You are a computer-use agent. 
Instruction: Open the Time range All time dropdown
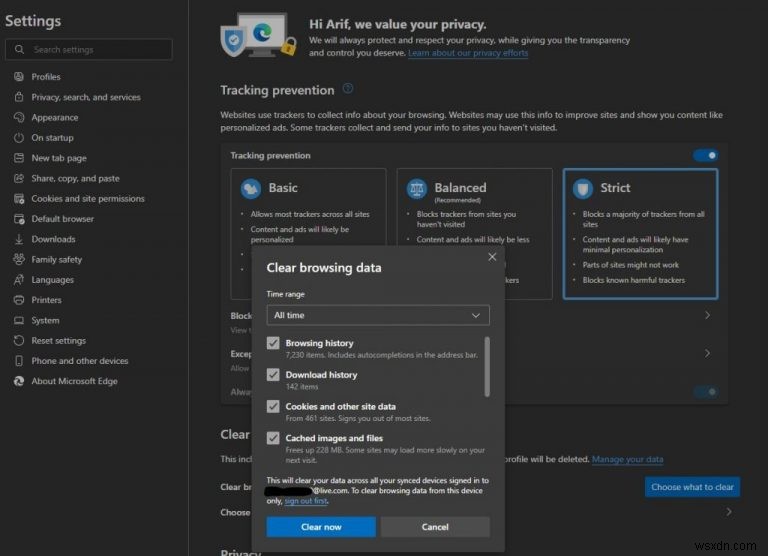(x=378, y=315)
